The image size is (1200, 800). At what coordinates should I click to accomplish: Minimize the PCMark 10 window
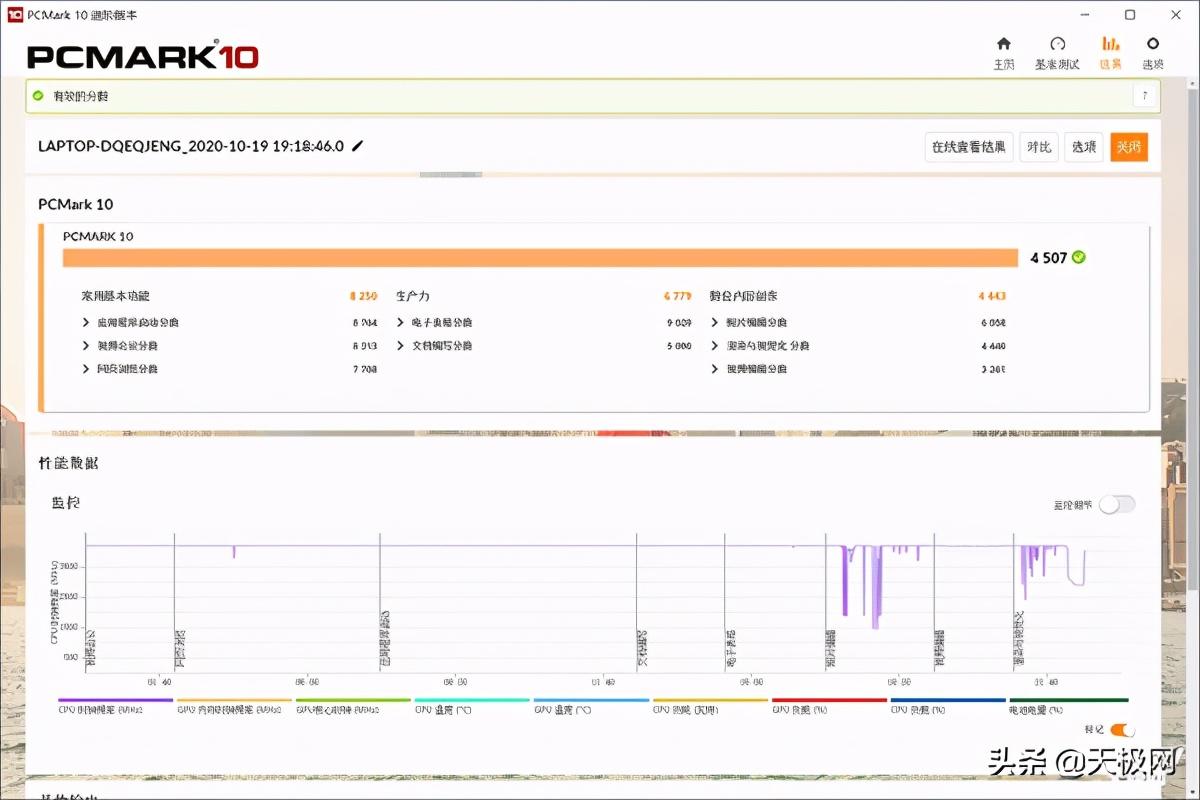tap(1086, 15)
